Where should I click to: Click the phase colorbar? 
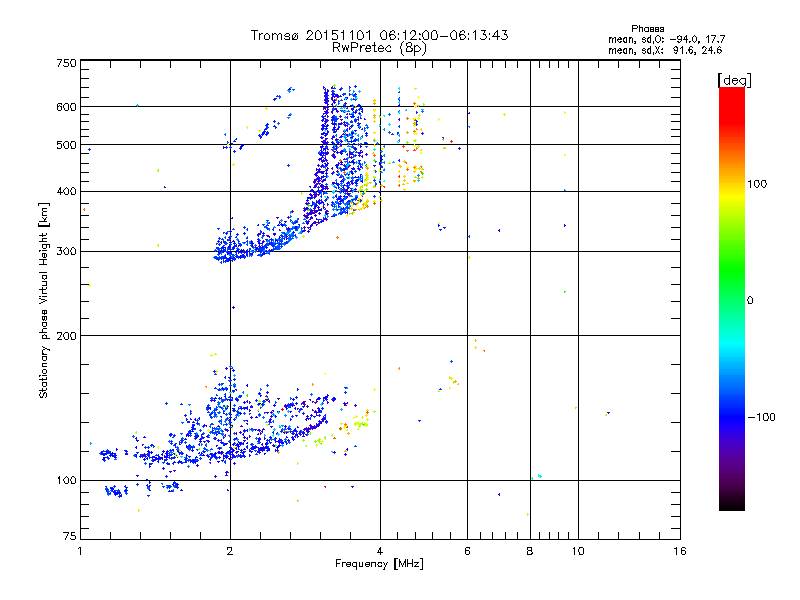732,298
